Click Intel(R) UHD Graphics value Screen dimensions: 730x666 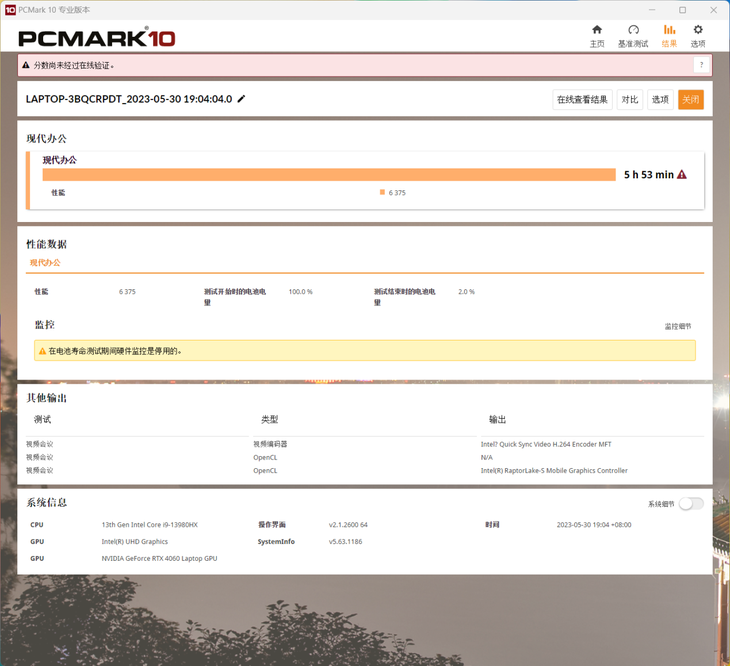point(135,542)
